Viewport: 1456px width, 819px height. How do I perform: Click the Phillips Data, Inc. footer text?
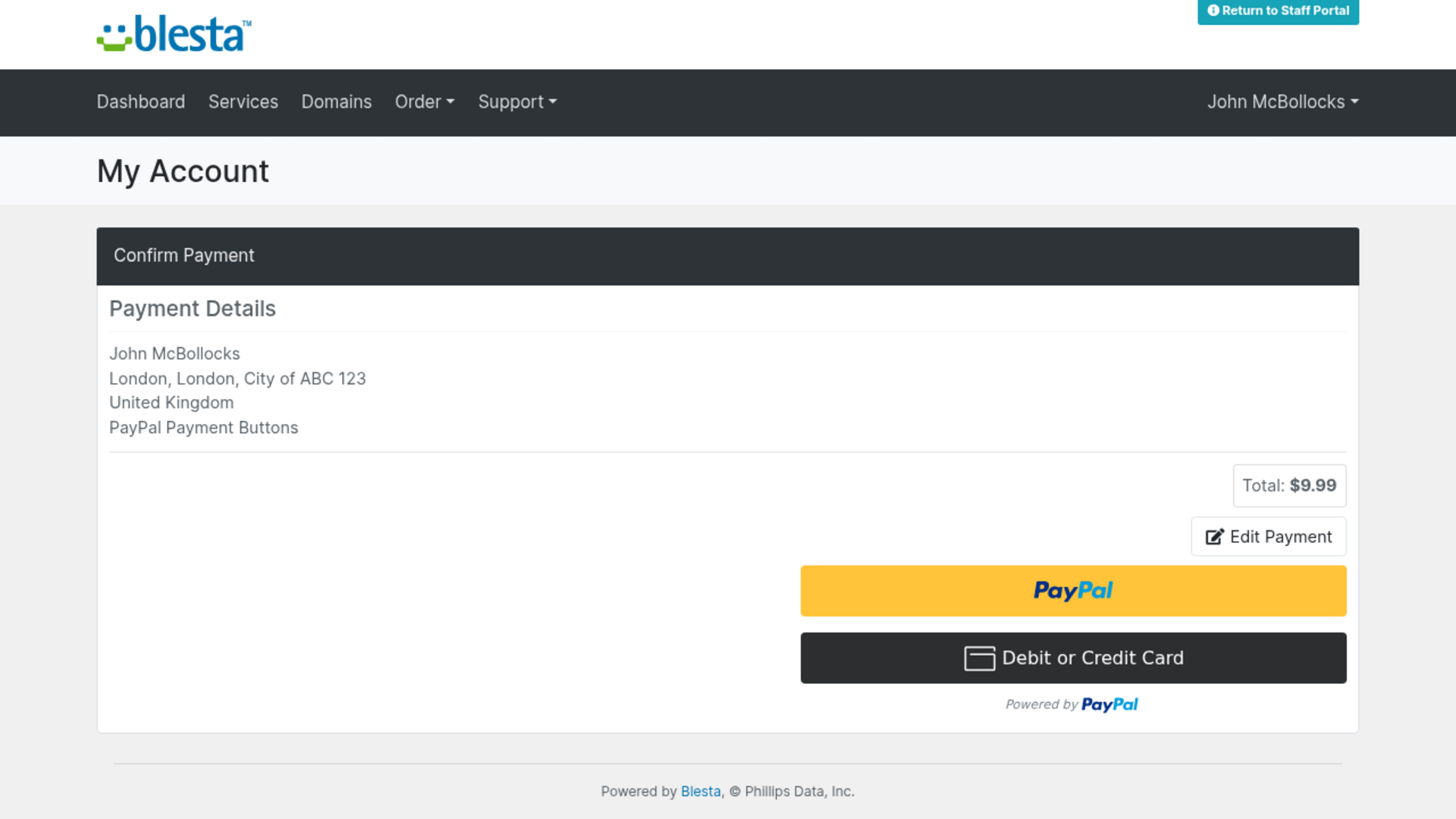pos(799,791)
